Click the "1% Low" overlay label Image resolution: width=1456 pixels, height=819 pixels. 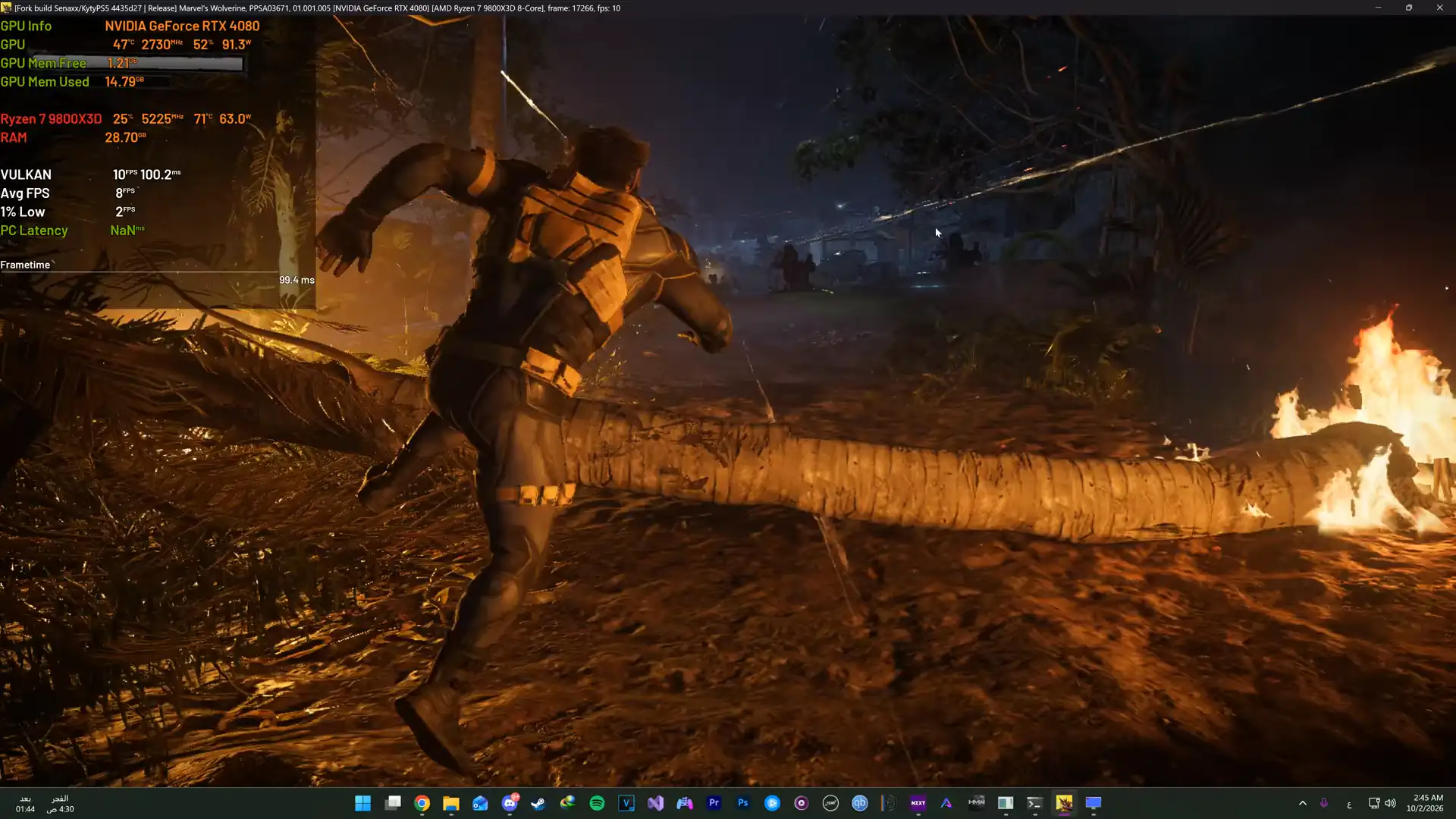click(23, 212)
